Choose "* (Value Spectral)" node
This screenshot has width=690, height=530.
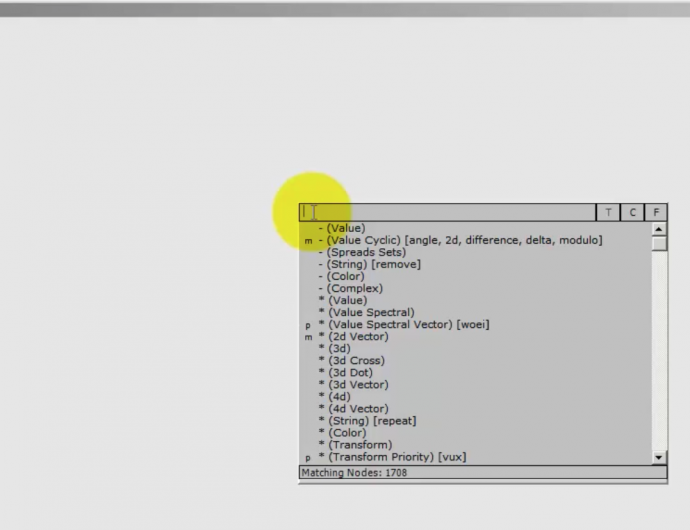366,313
